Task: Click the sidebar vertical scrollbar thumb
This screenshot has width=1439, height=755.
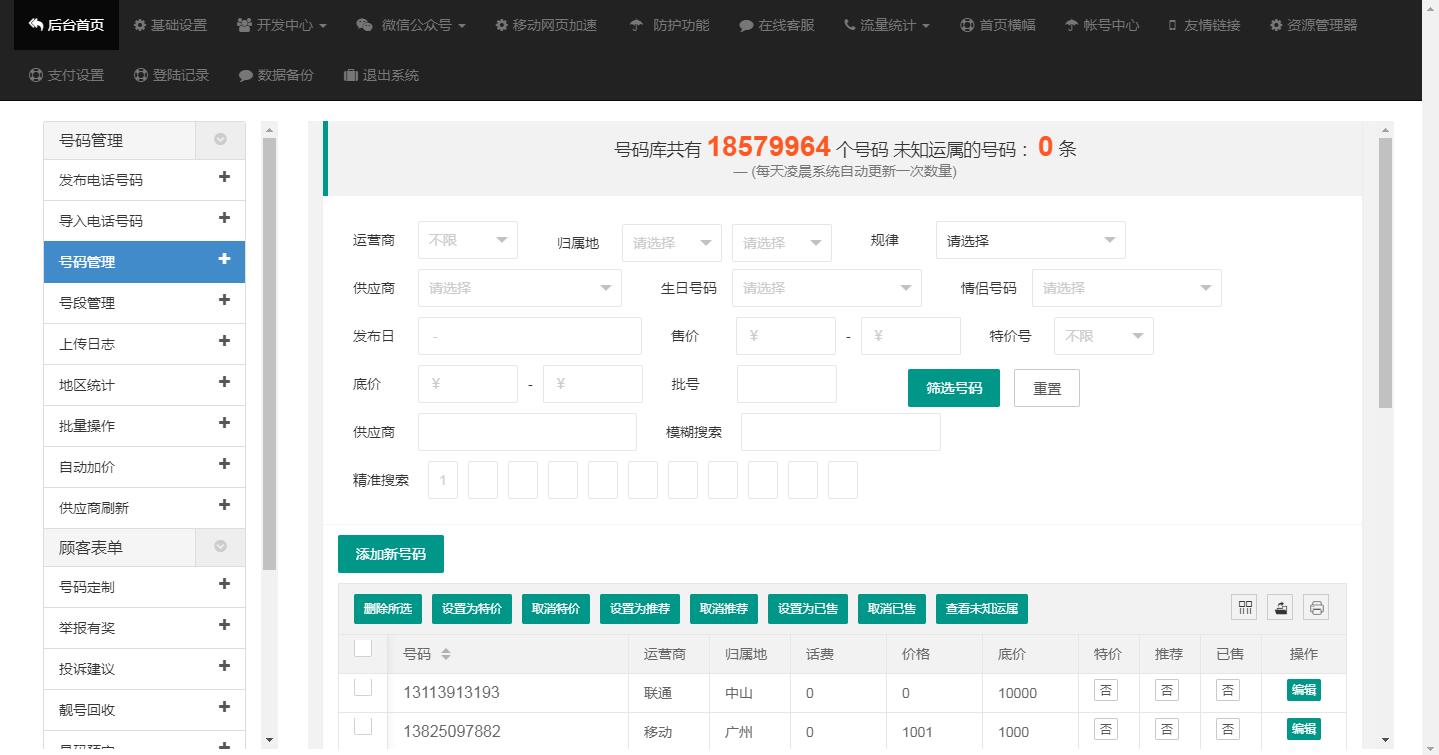Action: tap(269, 354)
